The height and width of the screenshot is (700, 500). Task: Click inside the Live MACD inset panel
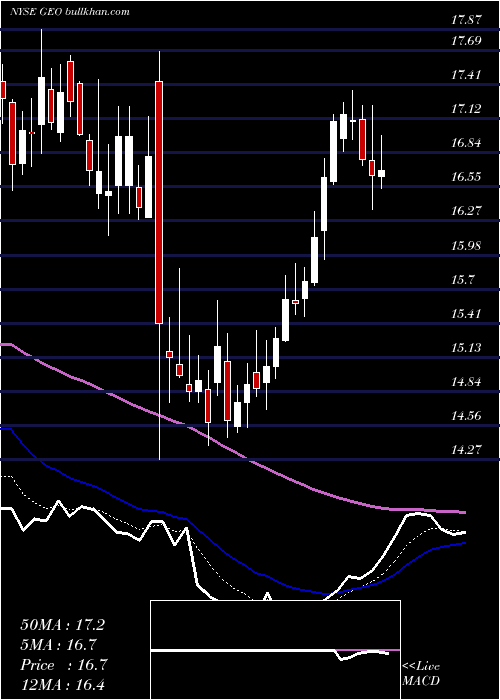pyautogui.click(x=275, y=650)
